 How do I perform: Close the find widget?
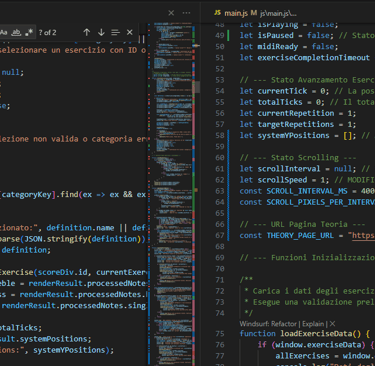(x=130, y=32)
